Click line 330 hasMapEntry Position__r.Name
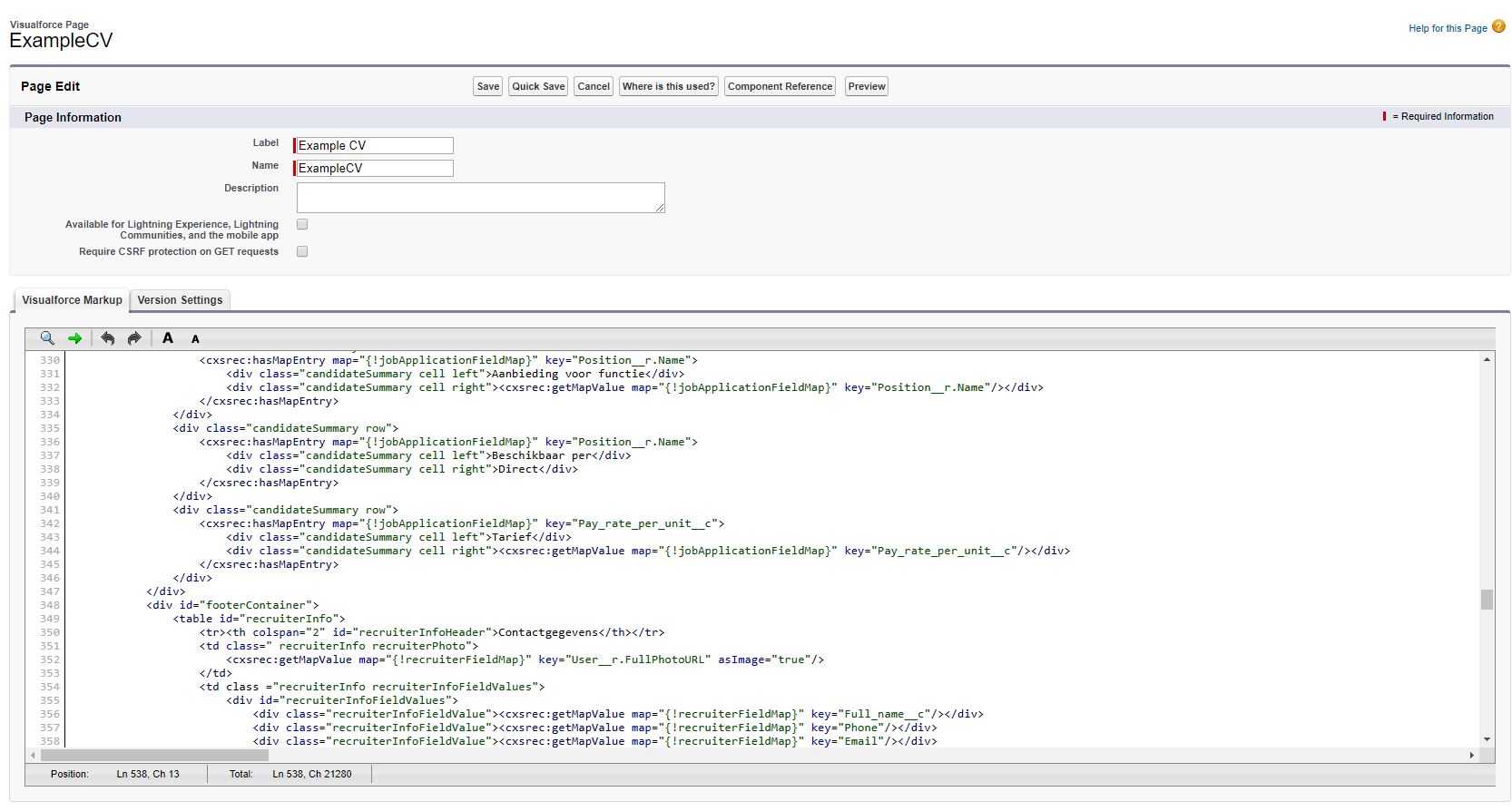Image resolution: width=1512 pixels, height=811 pixels. pos(448,360)
